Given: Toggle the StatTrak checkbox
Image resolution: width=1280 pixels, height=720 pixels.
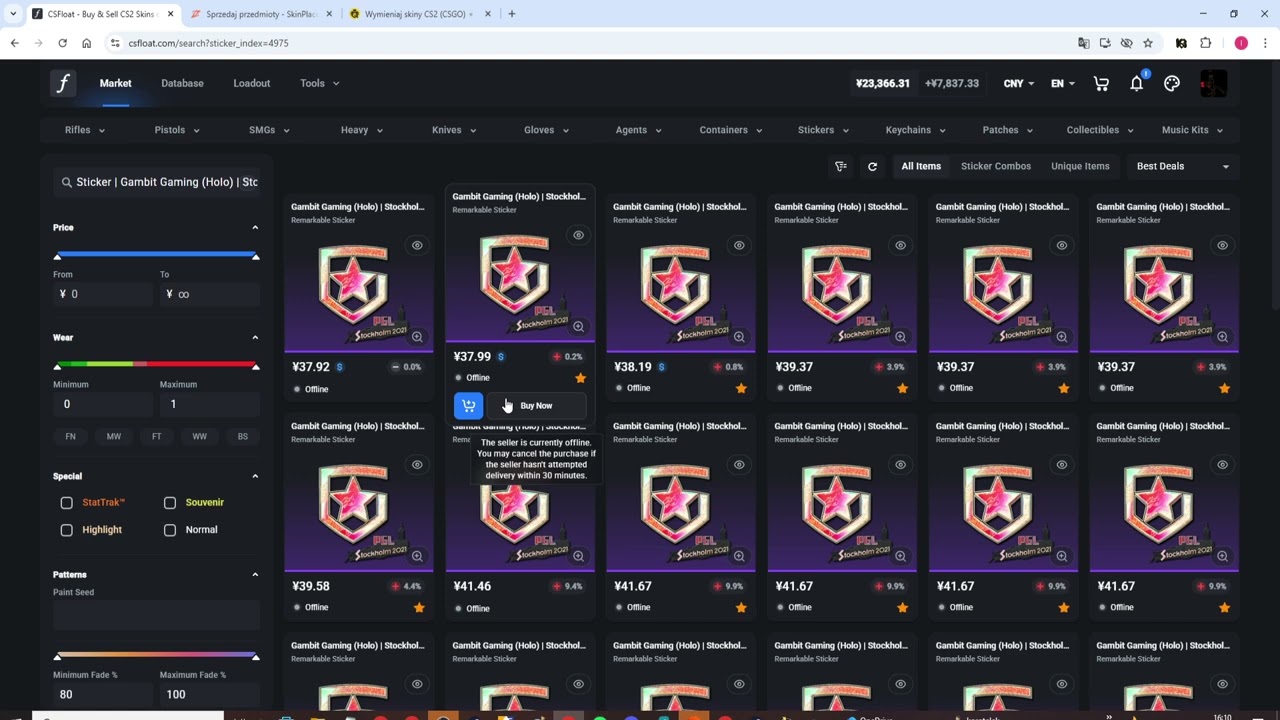Looking at the screenshot, I should coord(67,502).
